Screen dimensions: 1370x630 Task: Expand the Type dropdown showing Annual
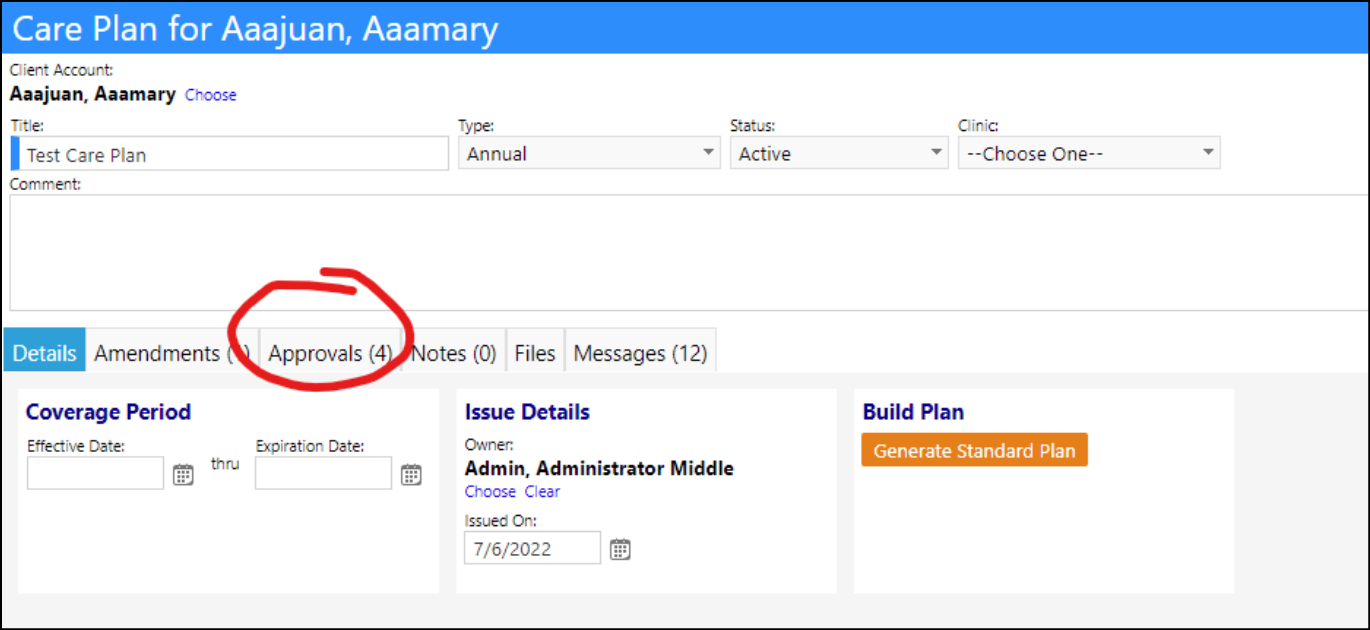point(589,154)
